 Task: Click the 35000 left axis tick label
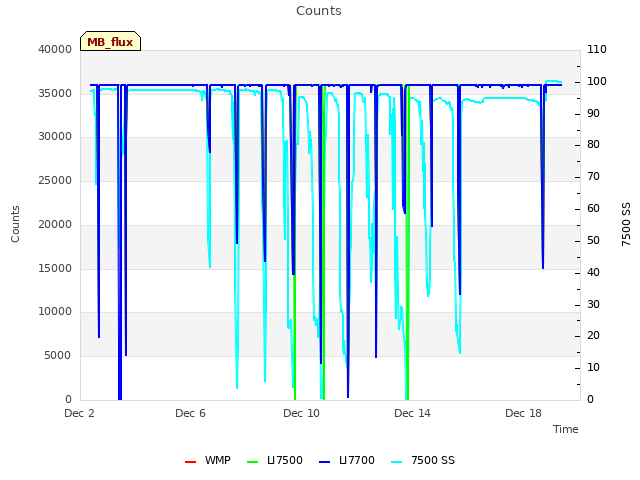[55, 93]
